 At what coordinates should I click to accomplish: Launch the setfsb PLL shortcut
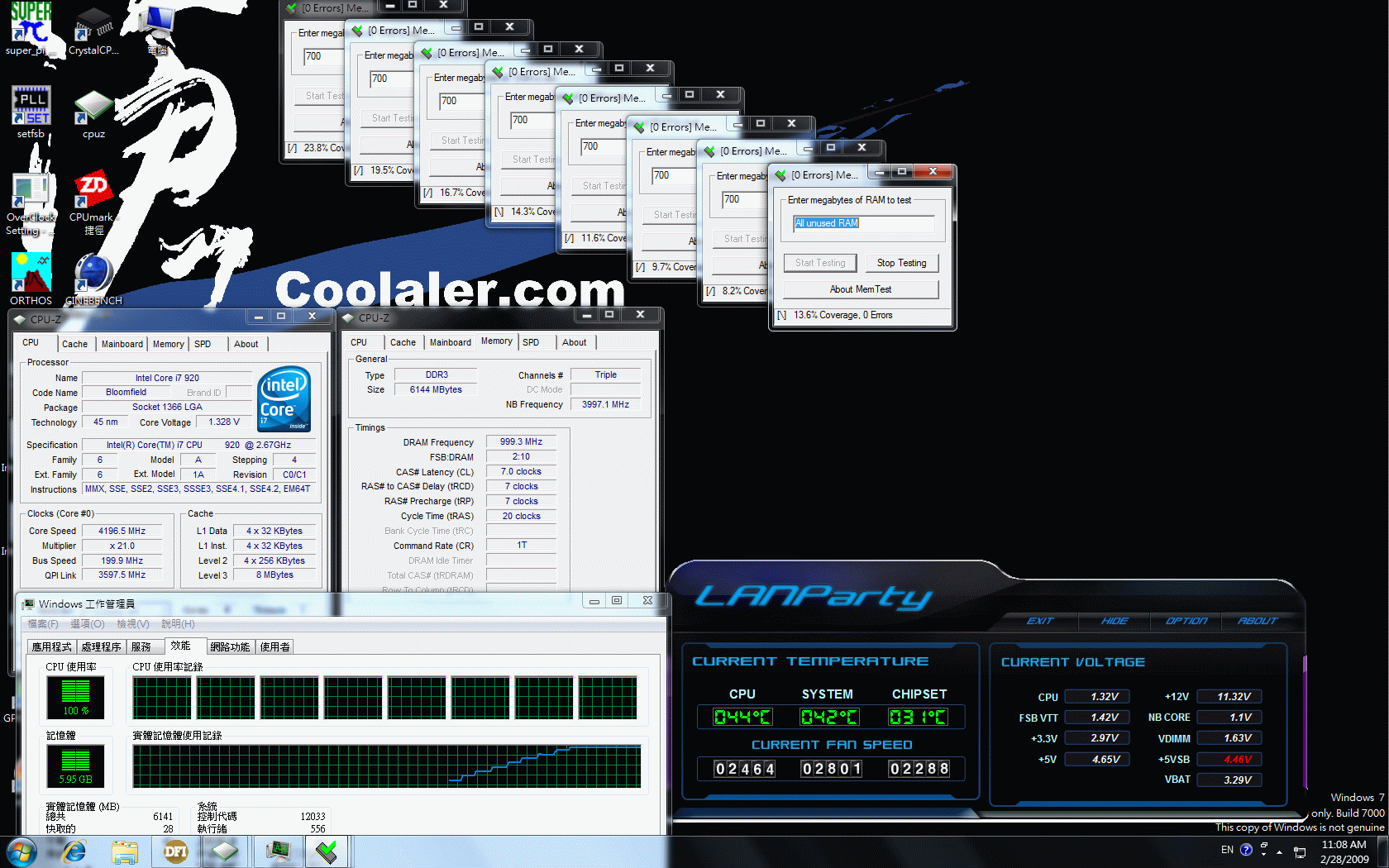pos(31,112)
